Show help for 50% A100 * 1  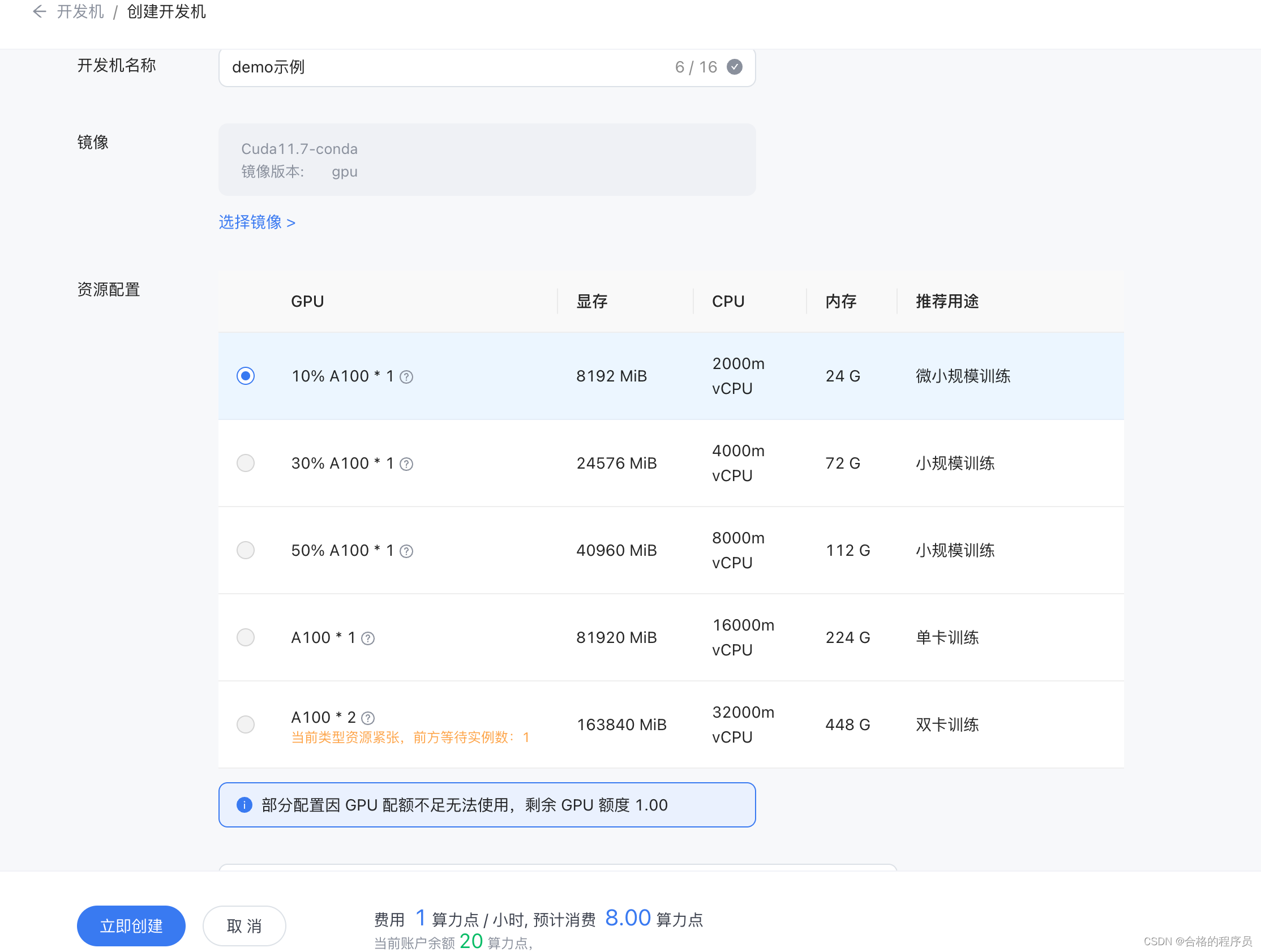point(406,551)
